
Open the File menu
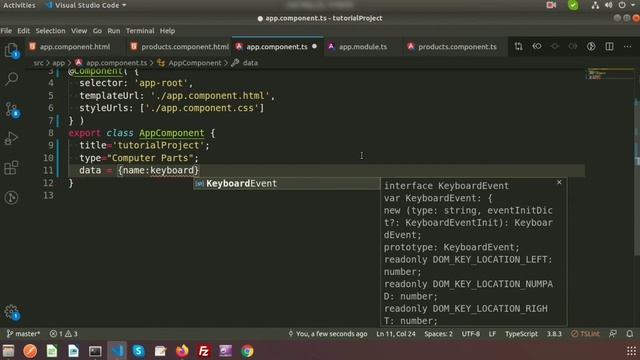(x=6, y=31)
